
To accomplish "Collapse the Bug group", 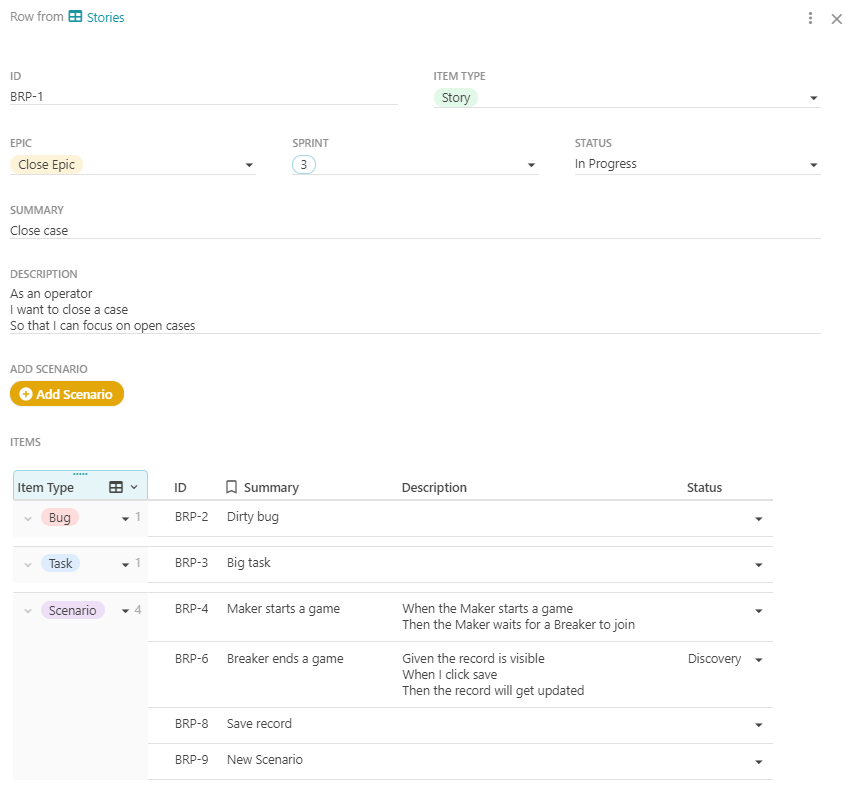I will (28, 518).
